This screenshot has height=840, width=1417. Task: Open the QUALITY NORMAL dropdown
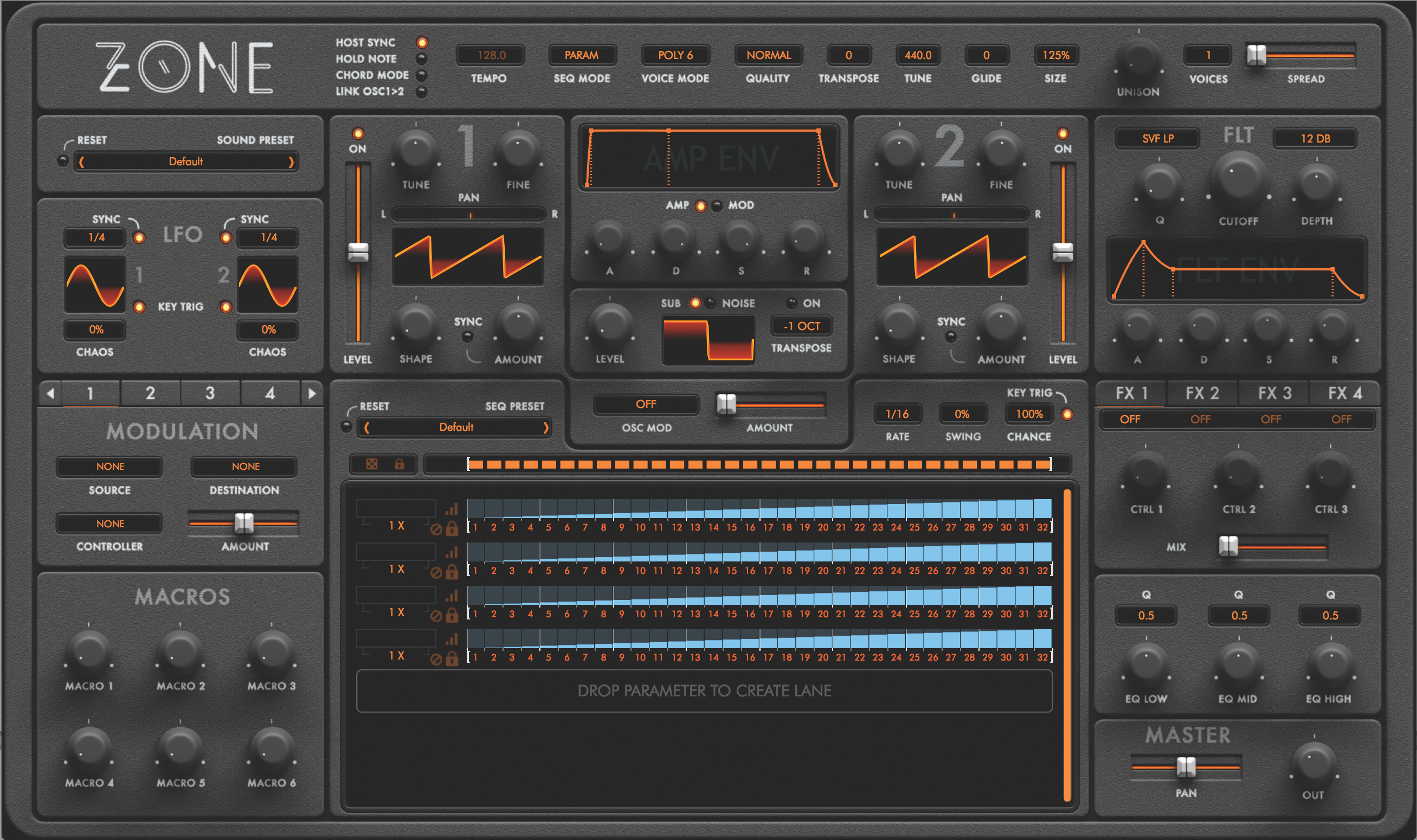(x=768, y=55)
